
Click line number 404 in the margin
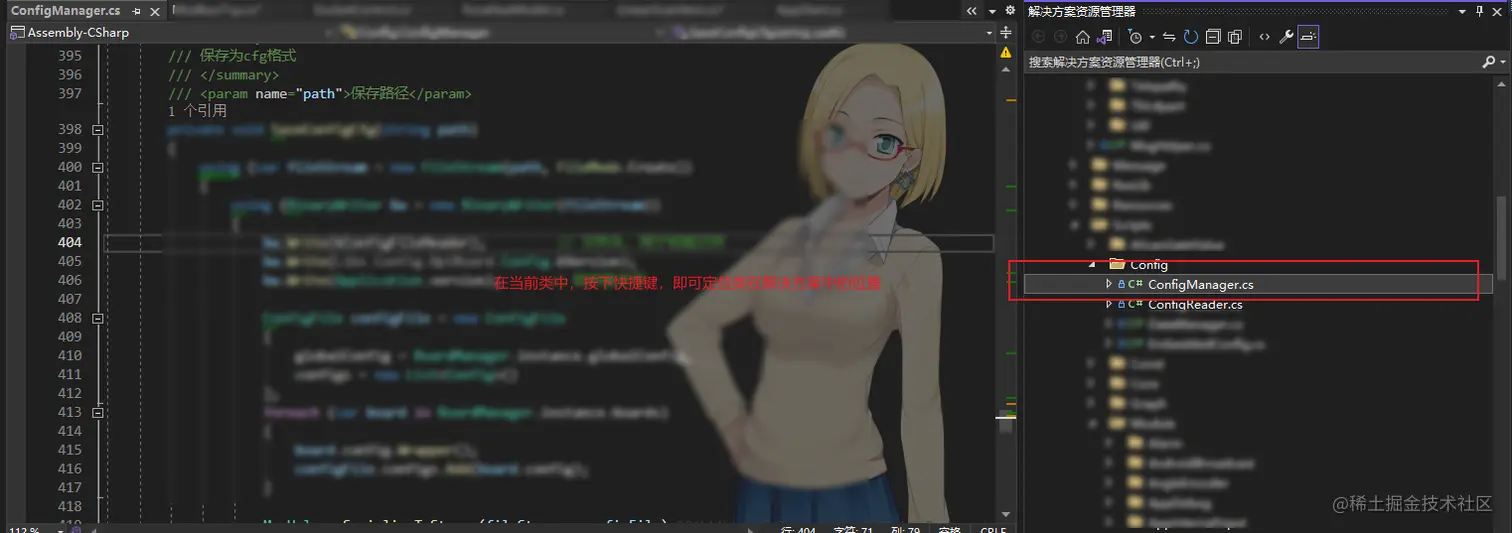click(x=70, y=242)
